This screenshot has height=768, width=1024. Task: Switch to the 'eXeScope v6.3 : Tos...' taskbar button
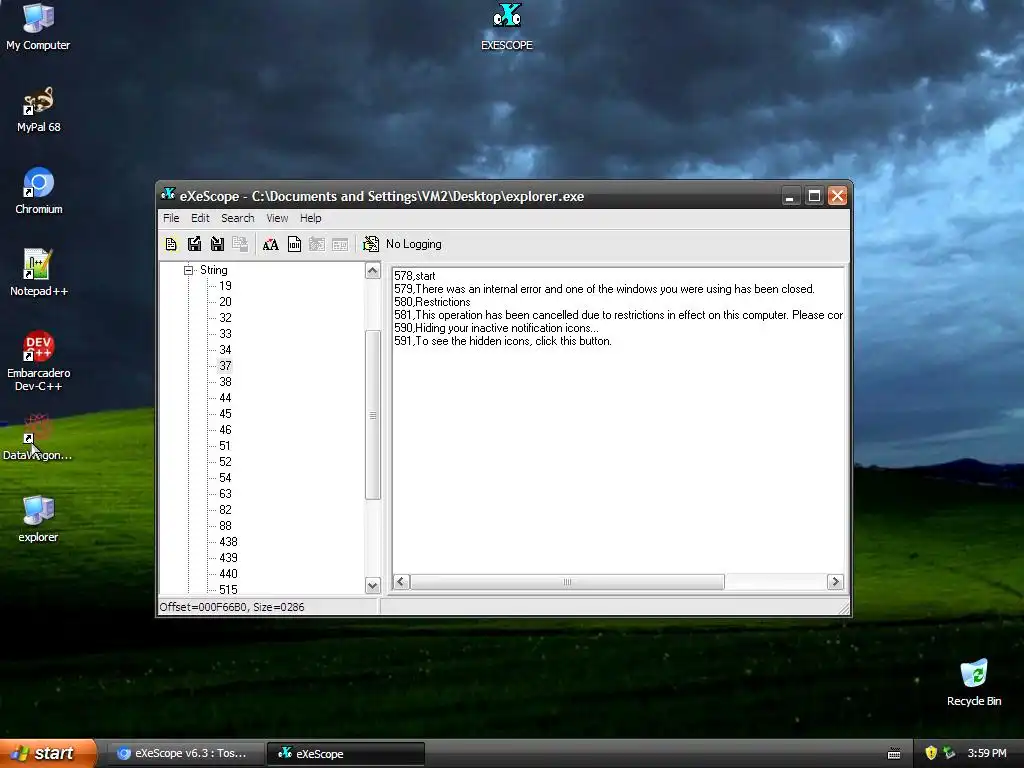click(x=185, y=754)
